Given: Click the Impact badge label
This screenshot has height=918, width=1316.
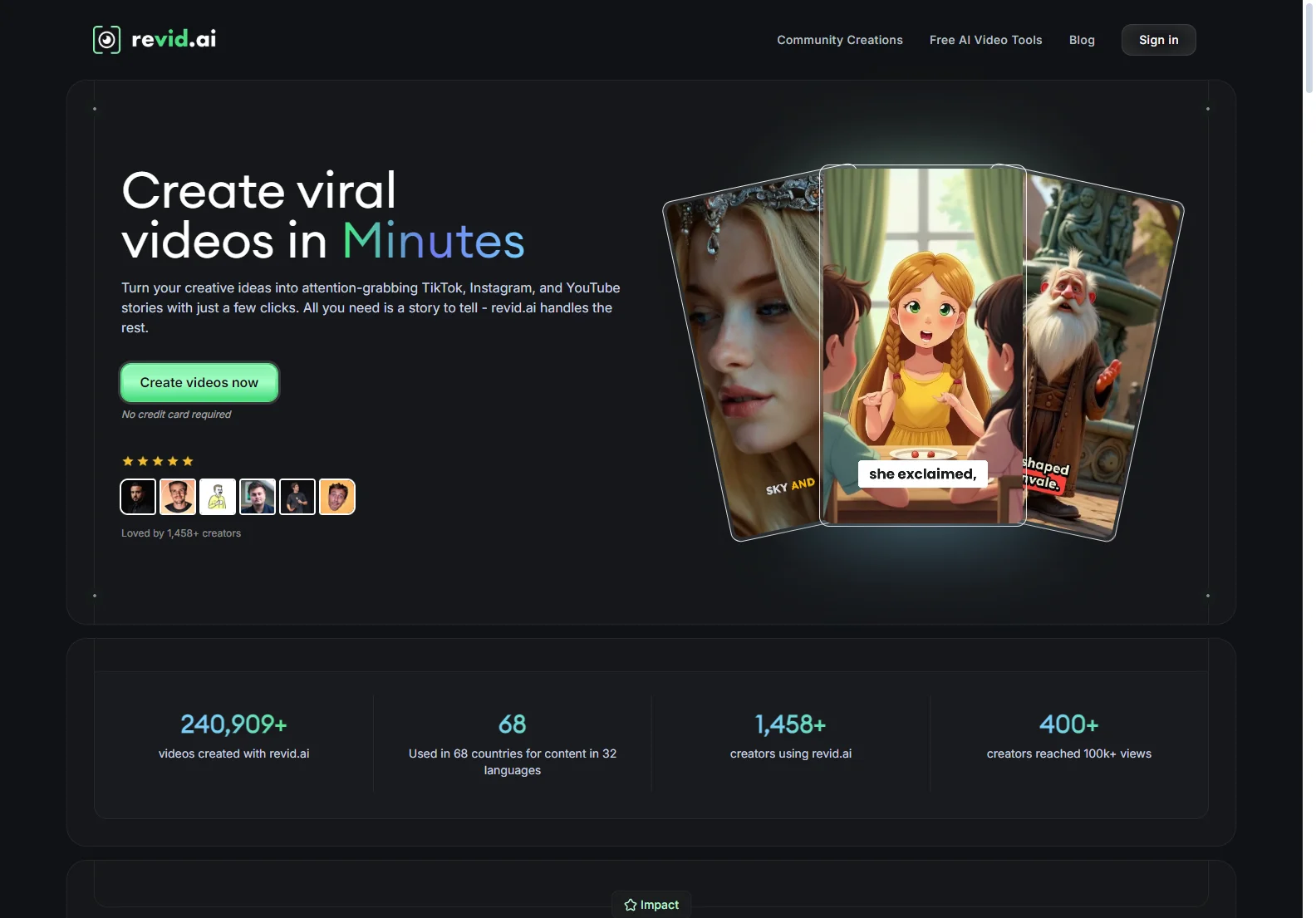Looking at the screenshot, I should point(660,905).
